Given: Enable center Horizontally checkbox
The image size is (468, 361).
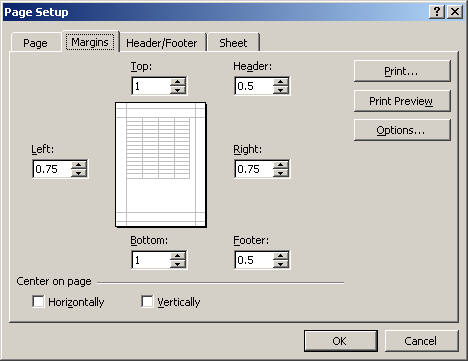Looking at the screenshot, I should (38, 302).
